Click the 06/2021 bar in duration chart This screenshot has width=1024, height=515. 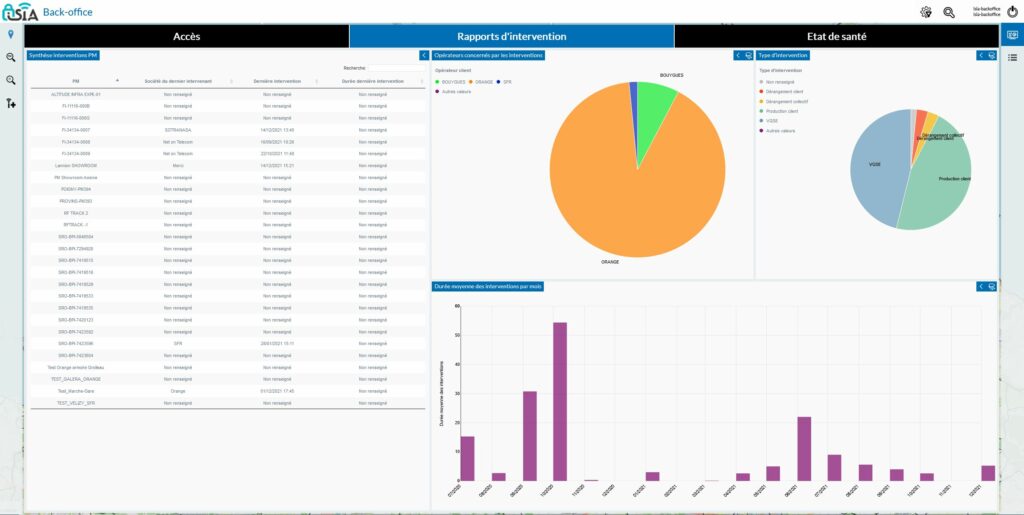click(804, 449)
